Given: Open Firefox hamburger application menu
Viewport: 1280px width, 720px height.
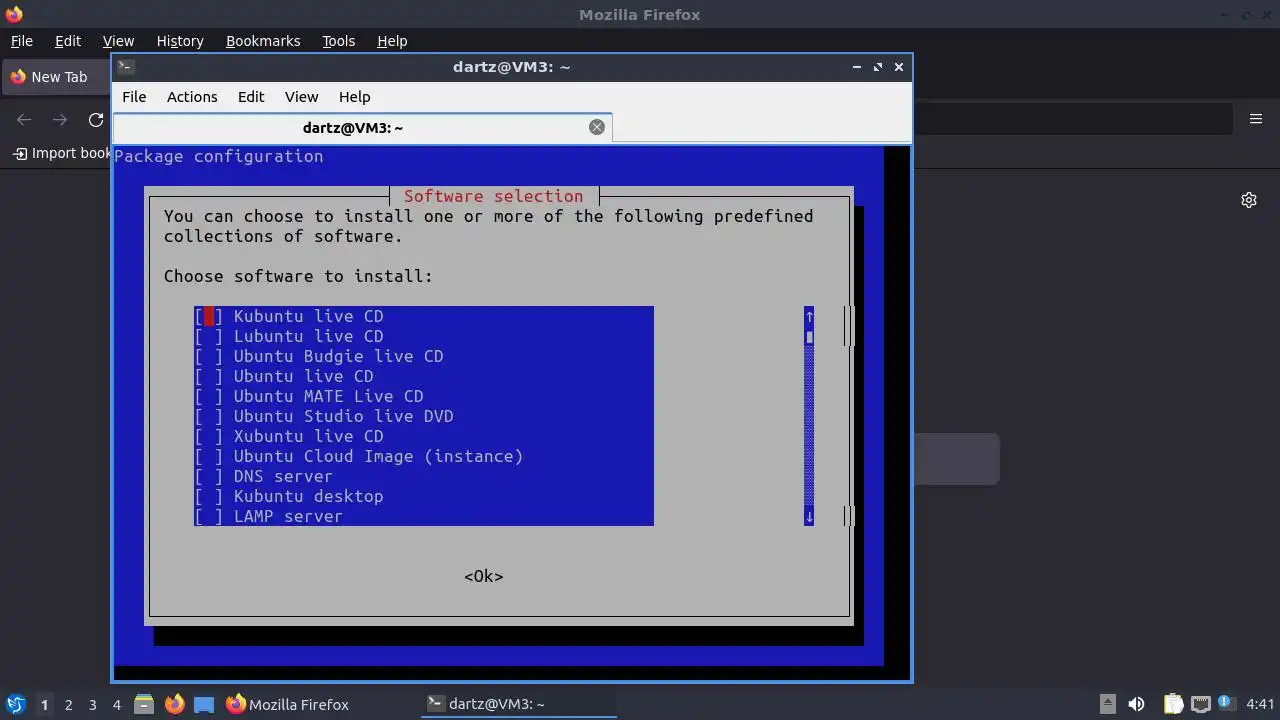Looking at the screenshot, I should (x=1256, y=119).
